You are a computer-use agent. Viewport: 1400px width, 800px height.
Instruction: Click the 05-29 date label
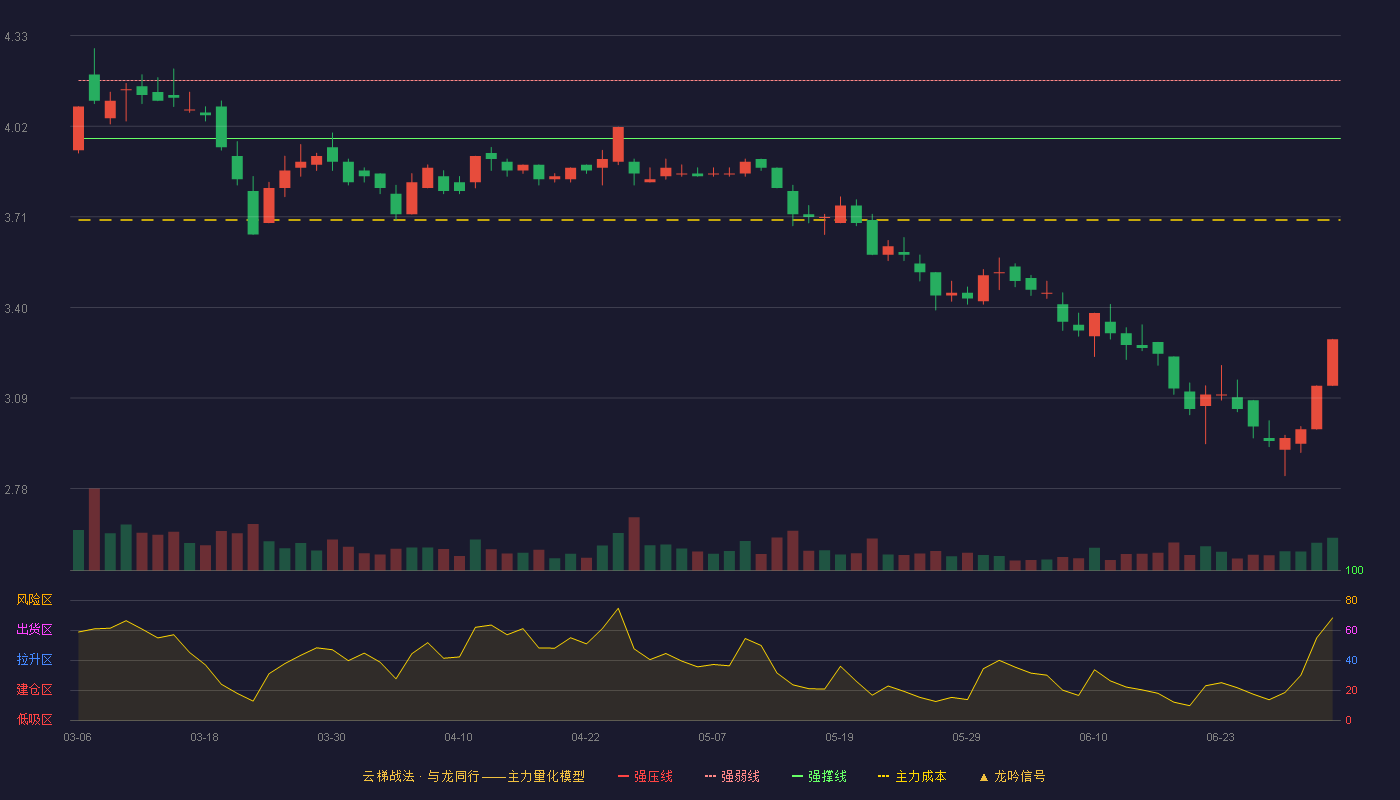tap(966, 737)
